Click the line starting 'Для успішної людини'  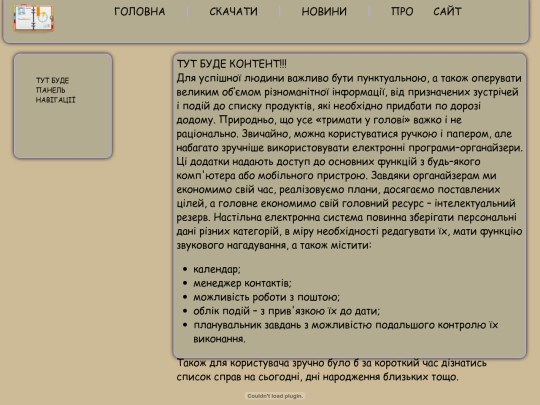349,78
